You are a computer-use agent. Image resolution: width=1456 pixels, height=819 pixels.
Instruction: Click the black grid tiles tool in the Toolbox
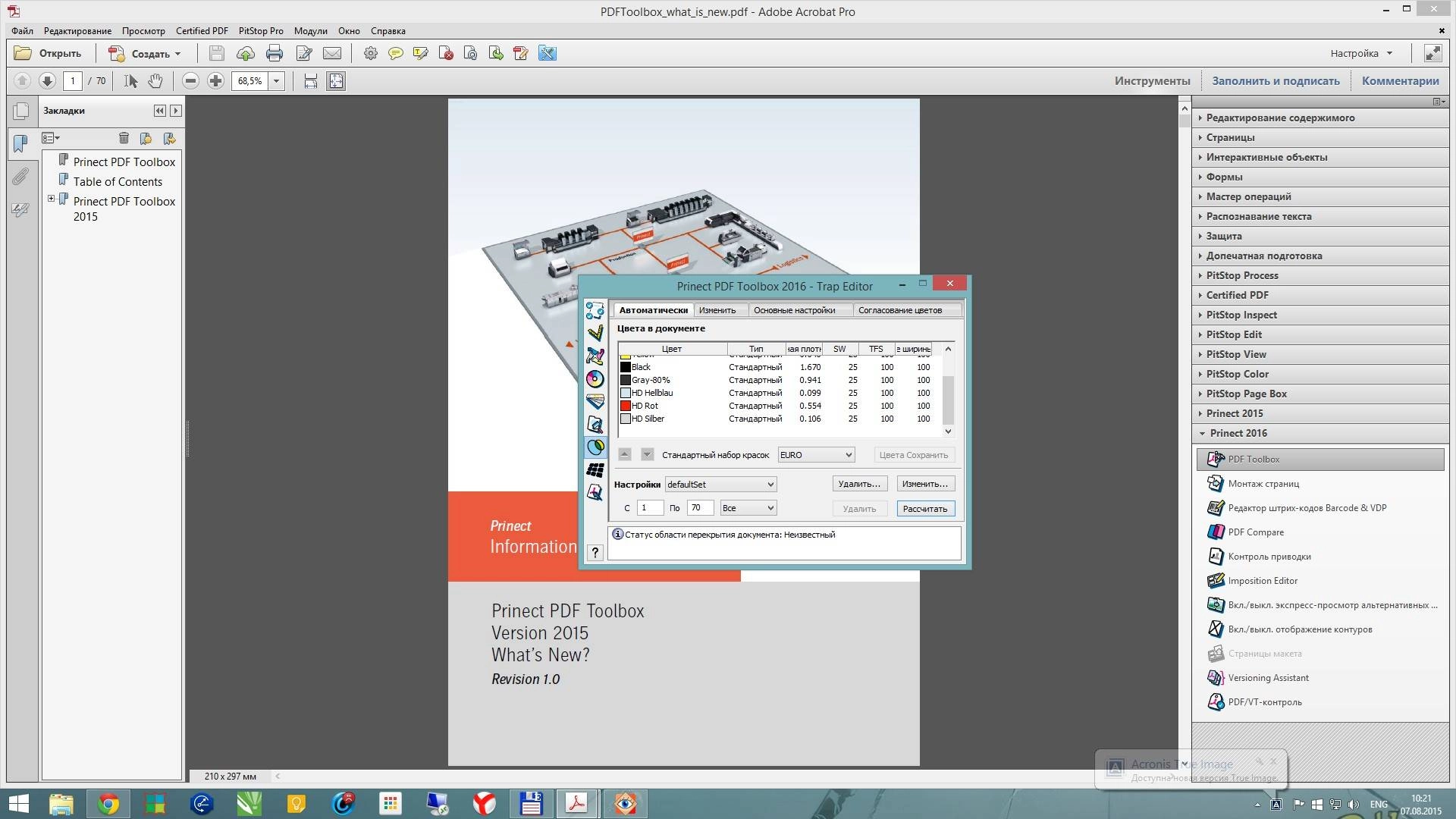595,469
